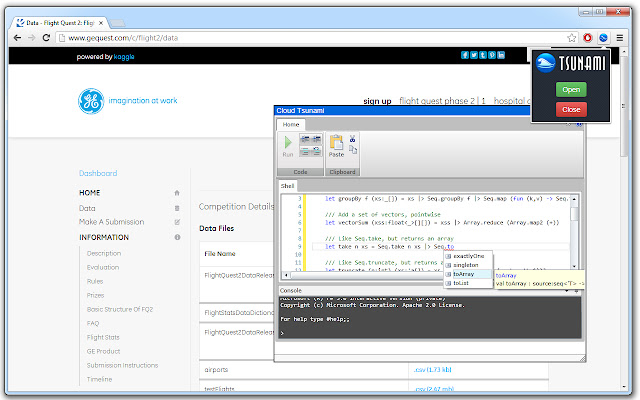
Task: Open the Flight Stats page
Action: tap(103, 338)
